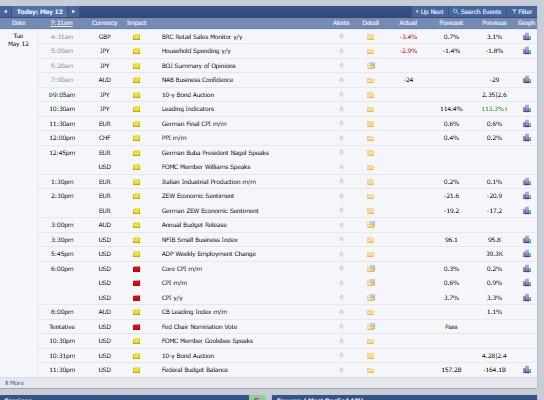Select the Leading Indicators event
Image resolution: width=544 pixels, height=400 pixels.
tap(188, 109)
